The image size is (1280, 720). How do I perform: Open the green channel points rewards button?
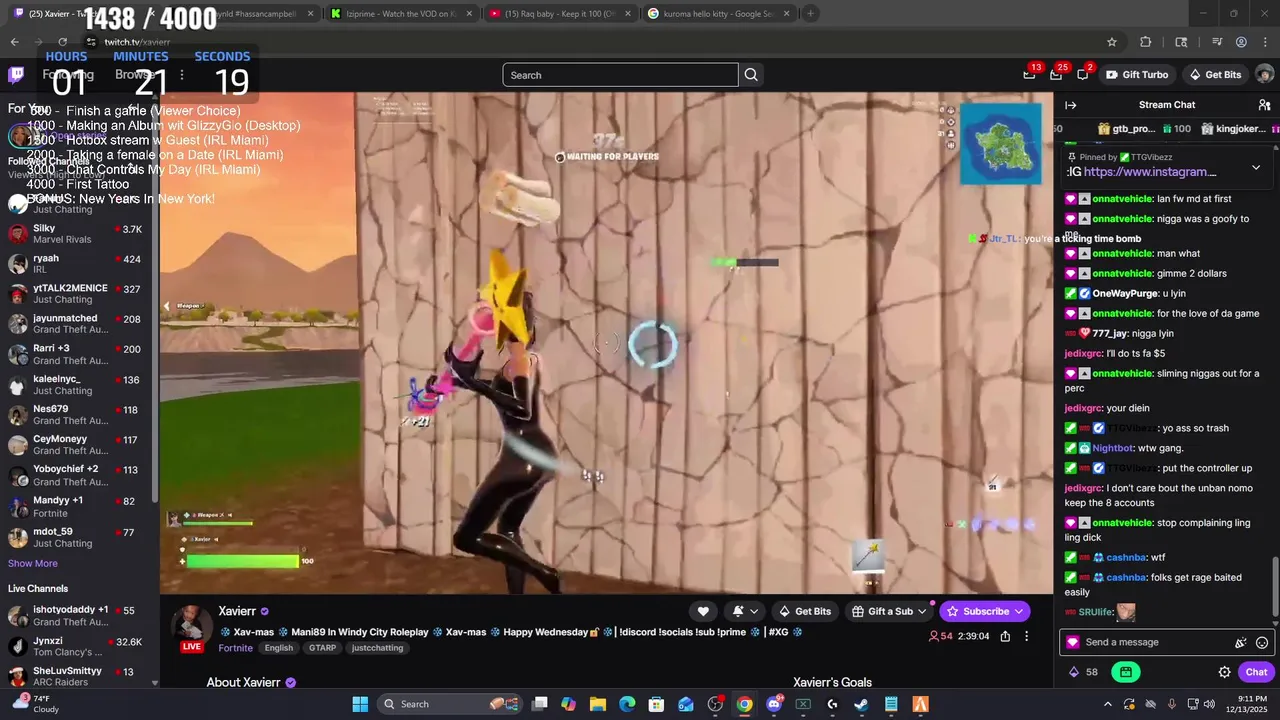pyautogui.click(x=1126, y=672)
